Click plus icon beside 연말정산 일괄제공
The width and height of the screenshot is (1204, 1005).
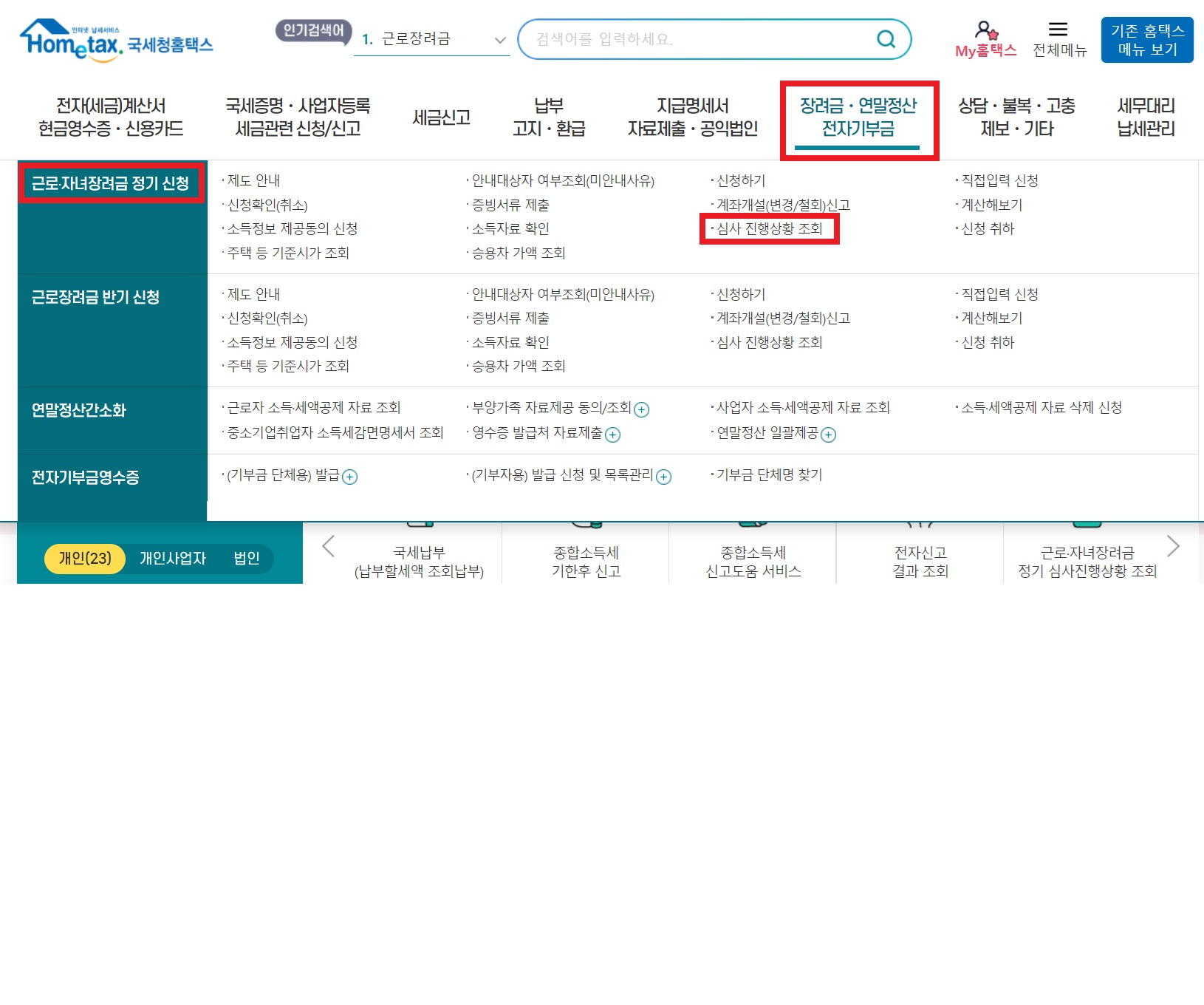coord(829,435)
